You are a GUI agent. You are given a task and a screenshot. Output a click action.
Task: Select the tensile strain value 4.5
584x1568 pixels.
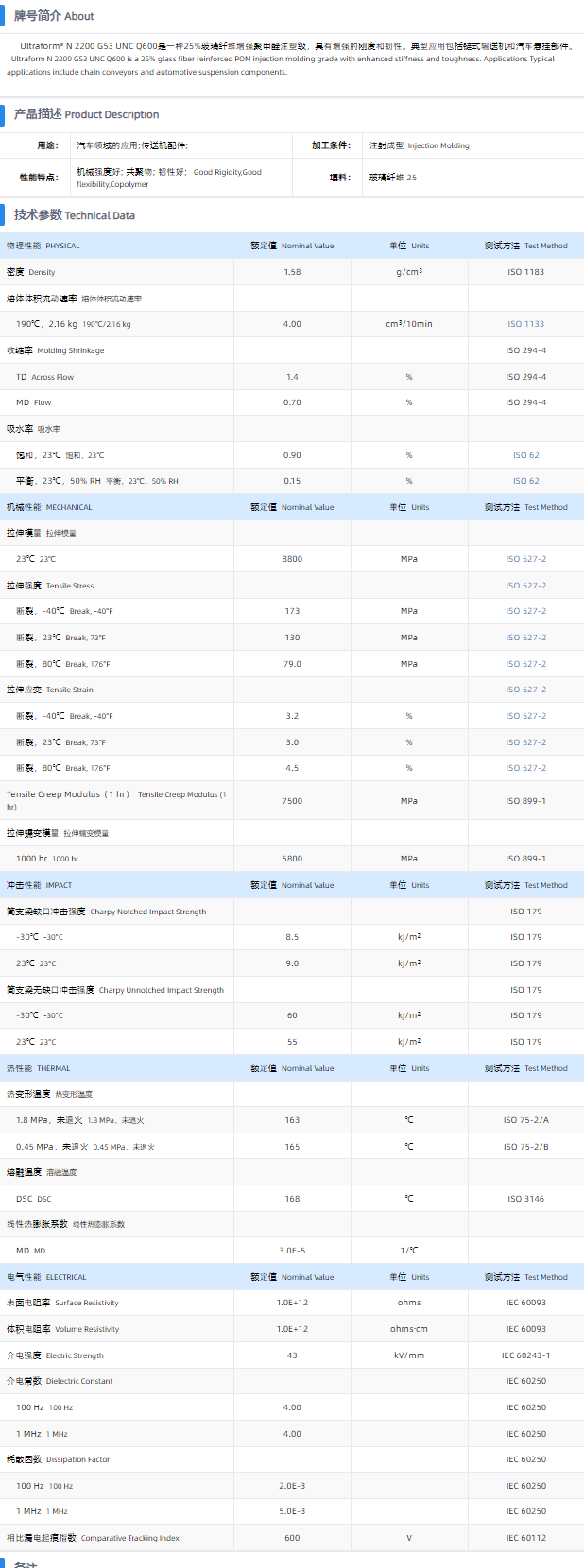click(292, 768)
